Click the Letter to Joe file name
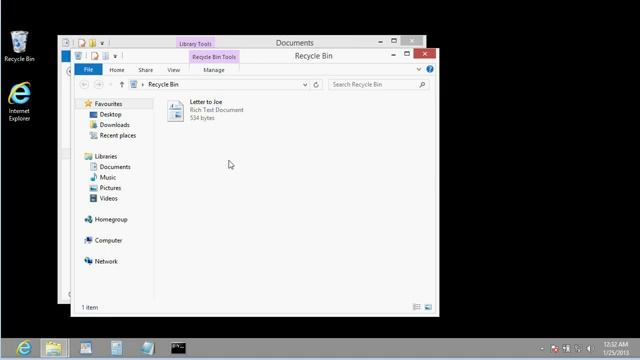Viewport: 640px width, 360px height. [x=206, y=102]
